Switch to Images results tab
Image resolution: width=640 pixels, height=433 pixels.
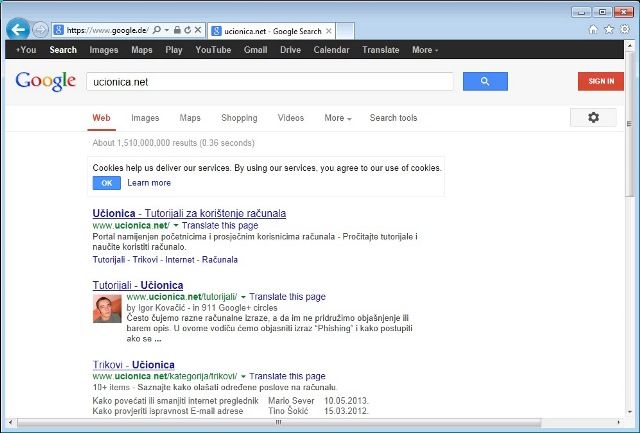click(x=145, y=118)
